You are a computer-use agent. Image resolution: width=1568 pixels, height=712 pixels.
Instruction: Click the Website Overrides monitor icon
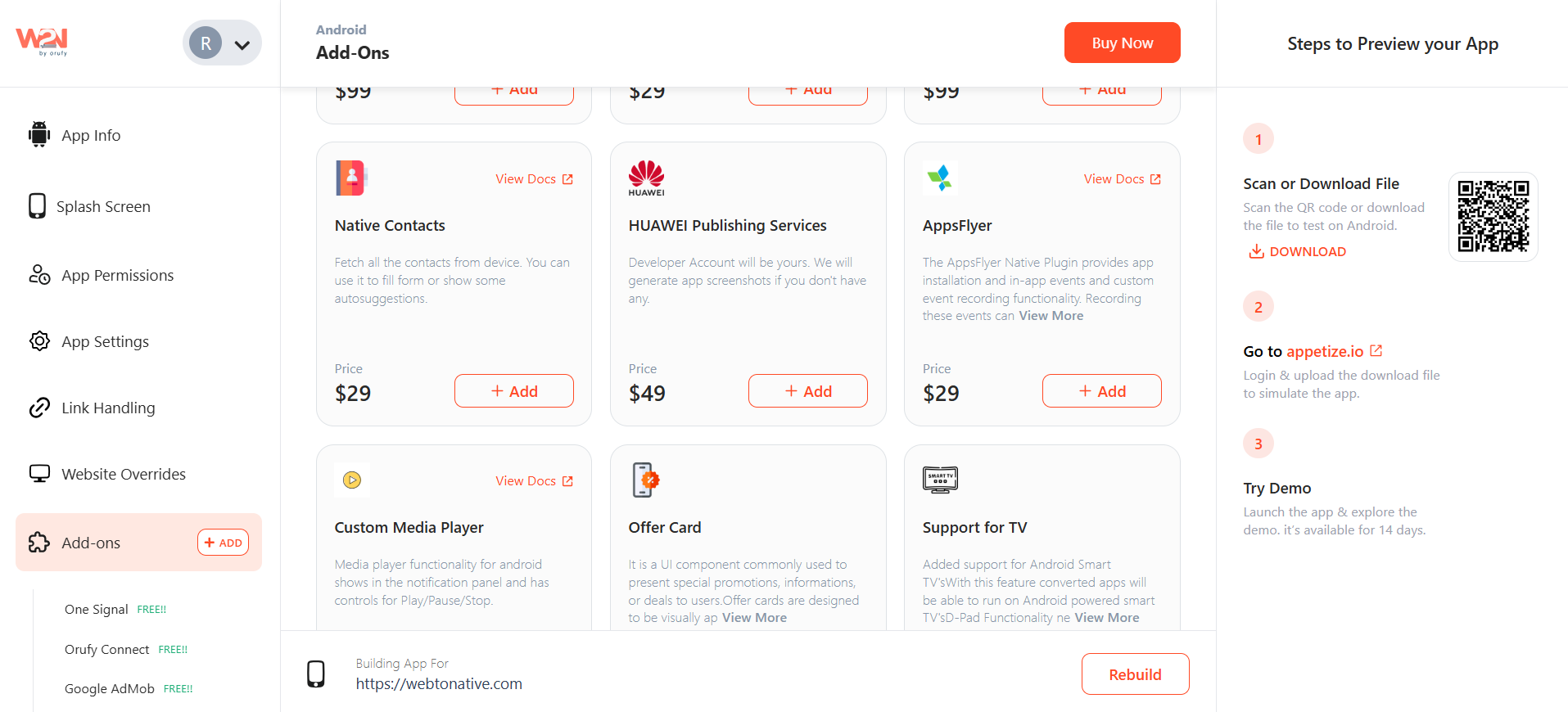click(39, 474)
